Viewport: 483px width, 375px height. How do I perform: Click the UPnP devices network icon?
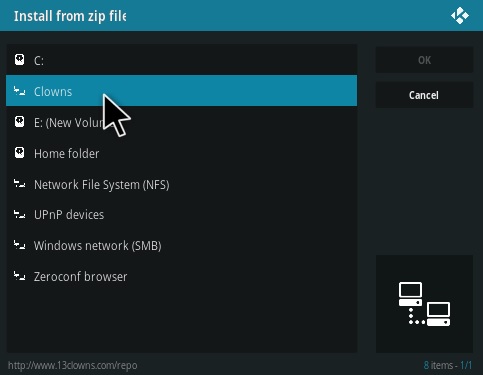pyautogui.click(x=19, y=214)
